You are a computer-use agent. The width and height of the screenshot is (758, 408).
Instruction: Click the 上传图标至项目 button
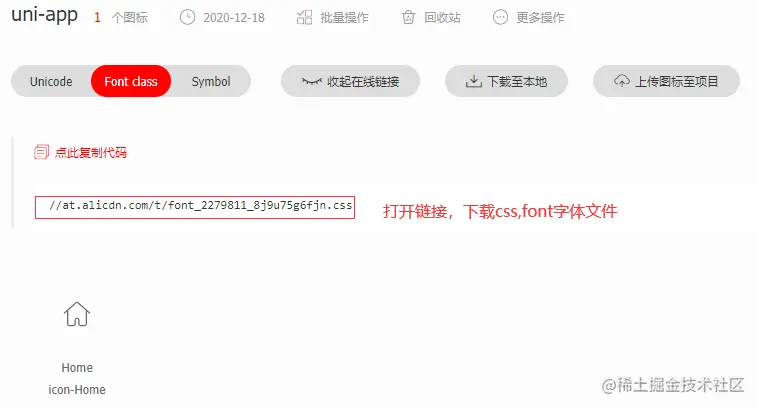[x=666, y=81]
